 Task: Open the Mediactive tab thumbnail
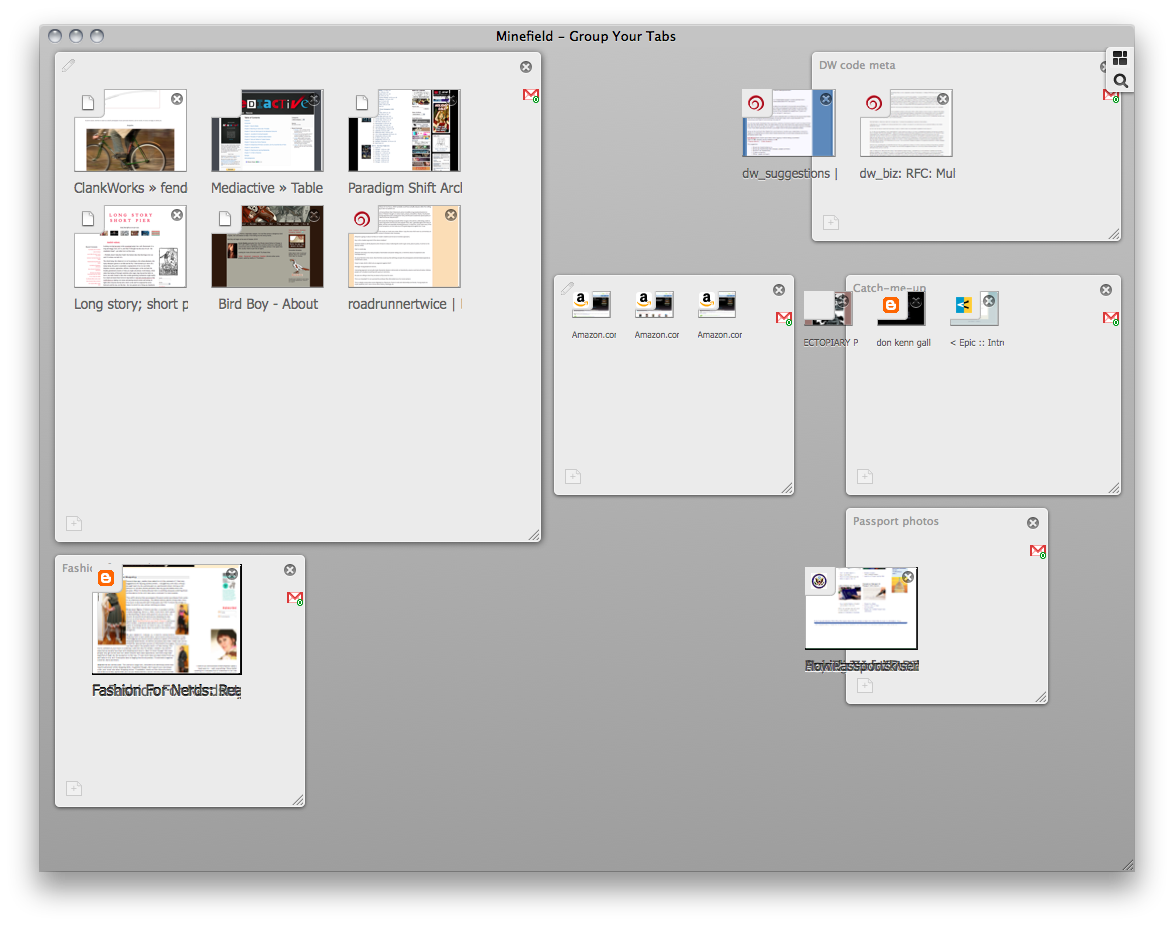tap(267, 131)
